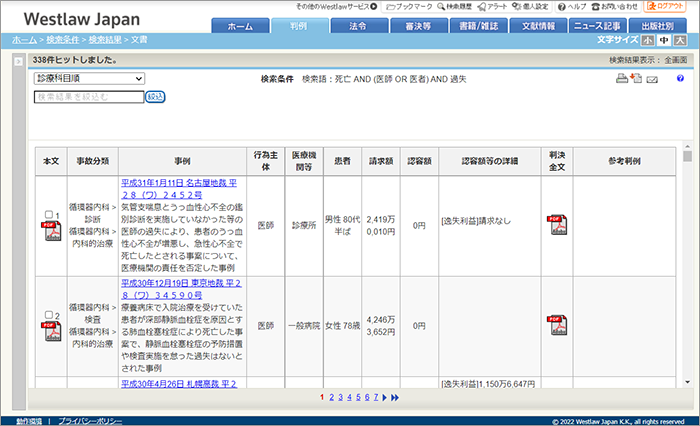Click the download/export document icon

click(635, 78)
